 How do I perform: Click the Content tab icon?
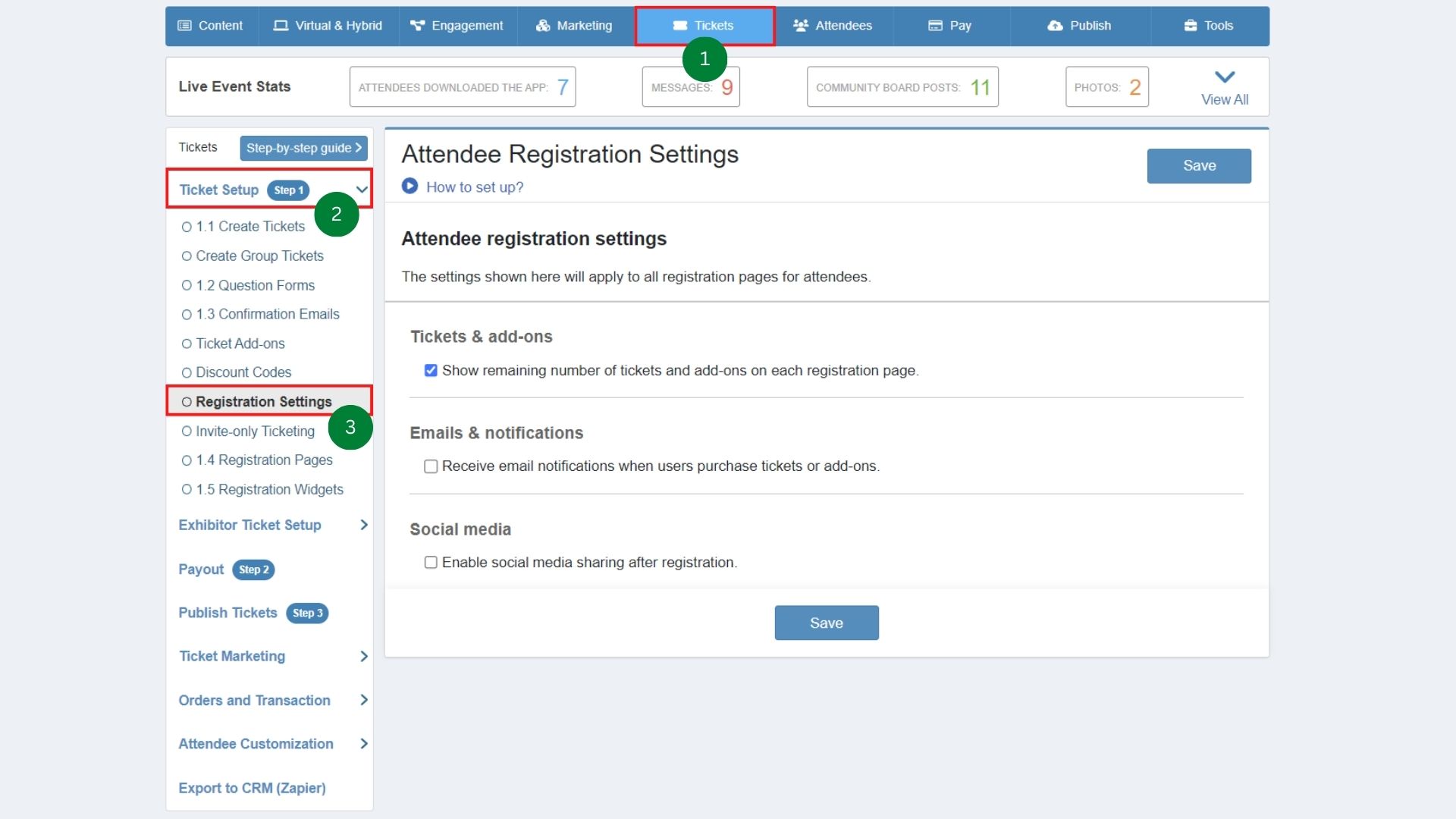[184, 26]
